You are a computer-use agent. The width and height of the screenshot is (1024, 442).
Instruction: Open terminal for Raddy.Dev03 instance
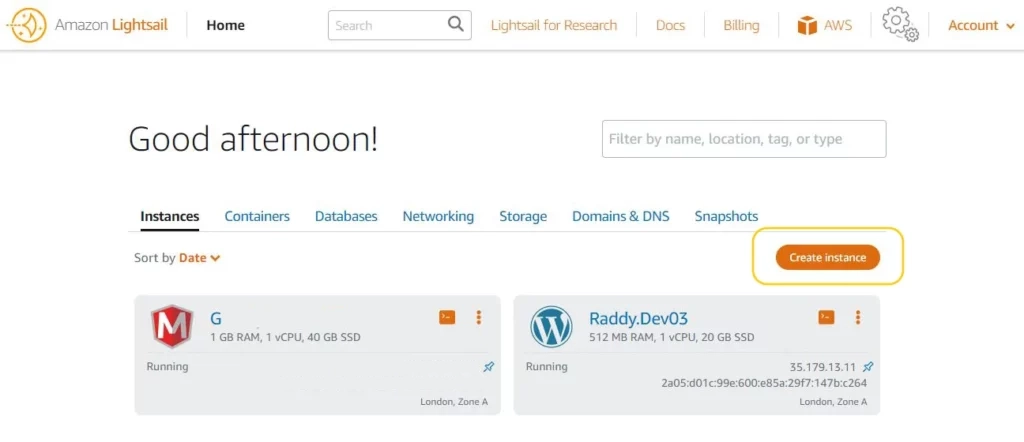point(826,317)
